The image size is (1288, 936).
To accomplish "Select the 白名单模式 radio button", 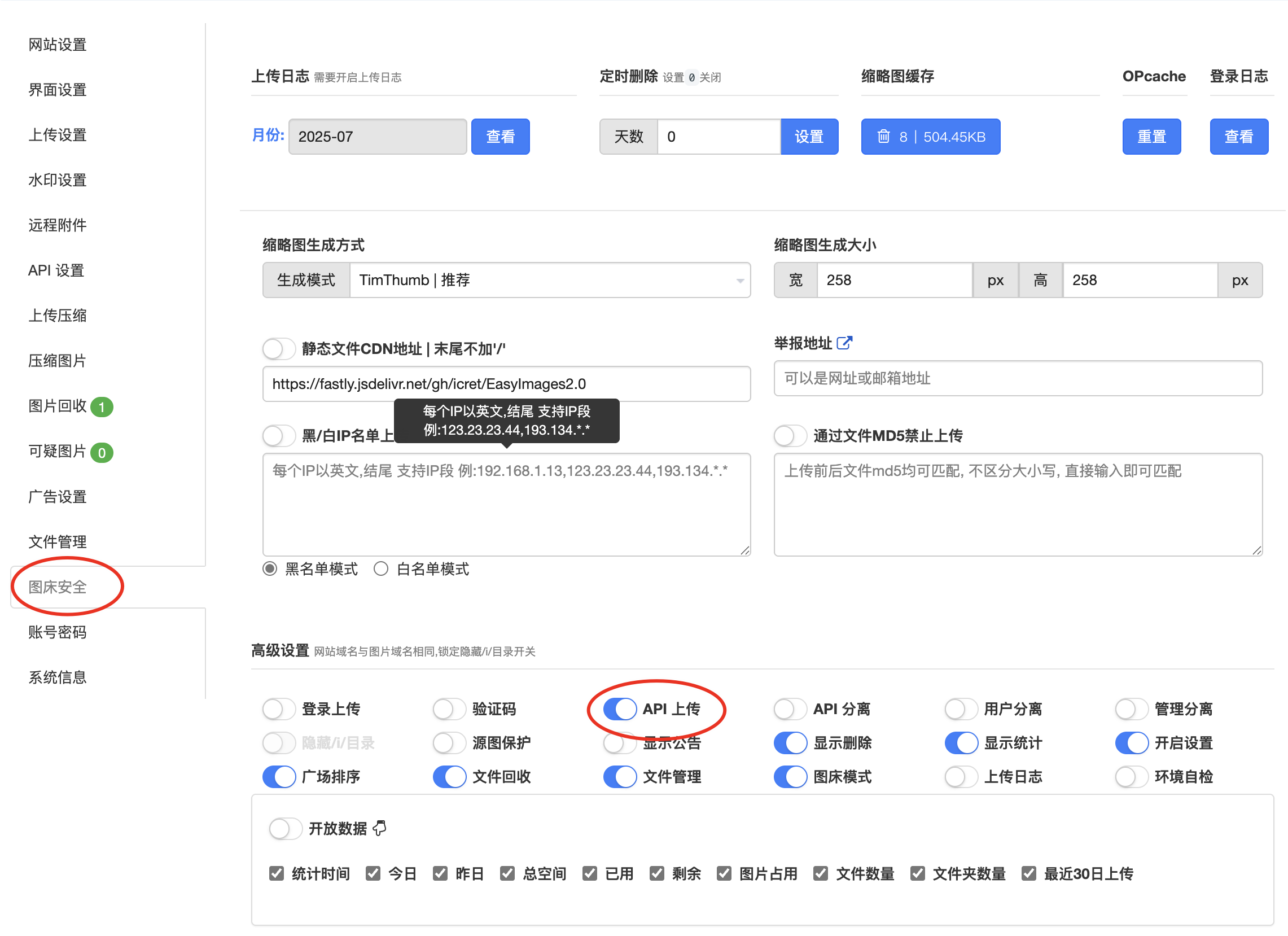I will (380, 568).
